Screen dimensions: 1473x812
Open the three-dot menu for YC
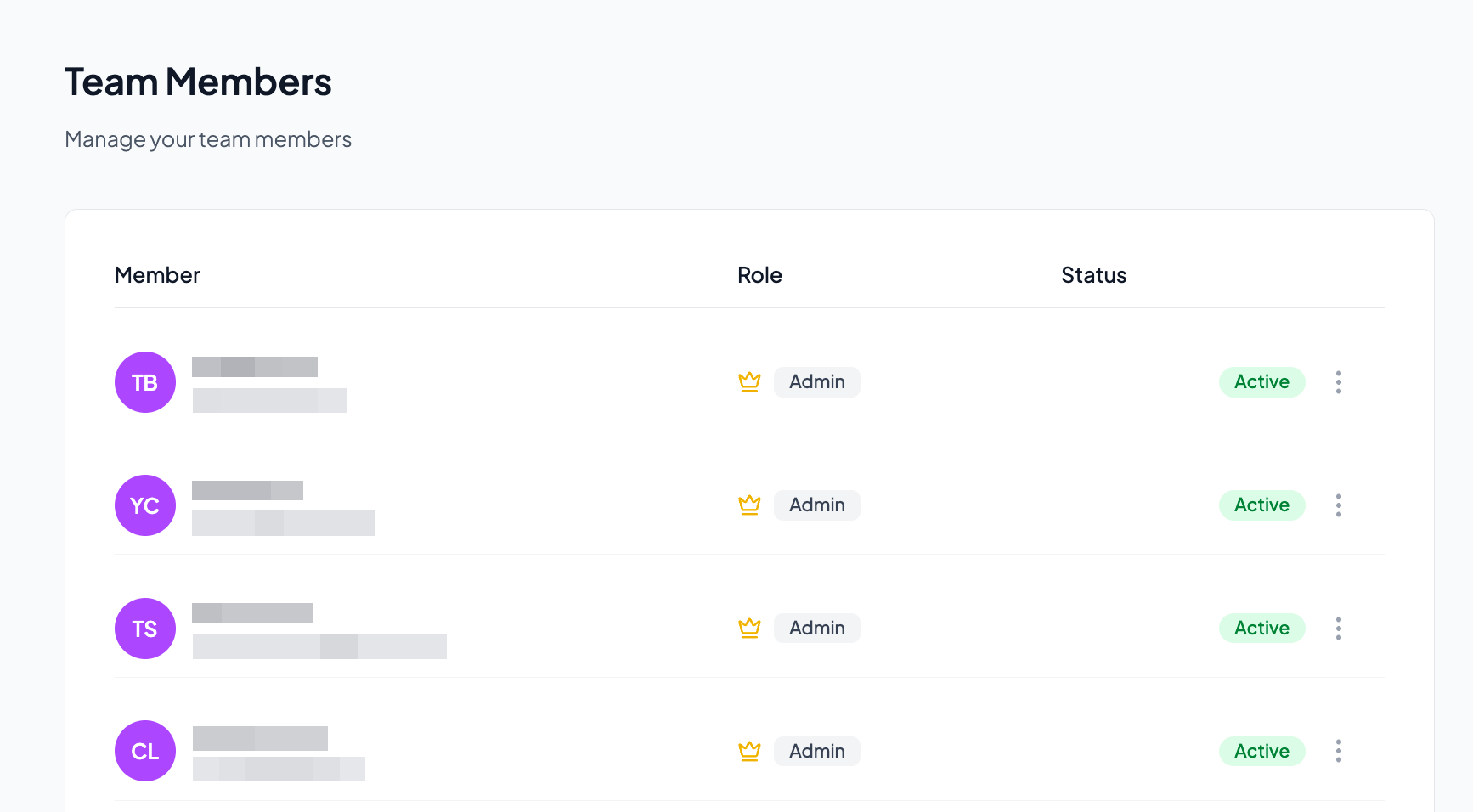[x=1338, y=505]
